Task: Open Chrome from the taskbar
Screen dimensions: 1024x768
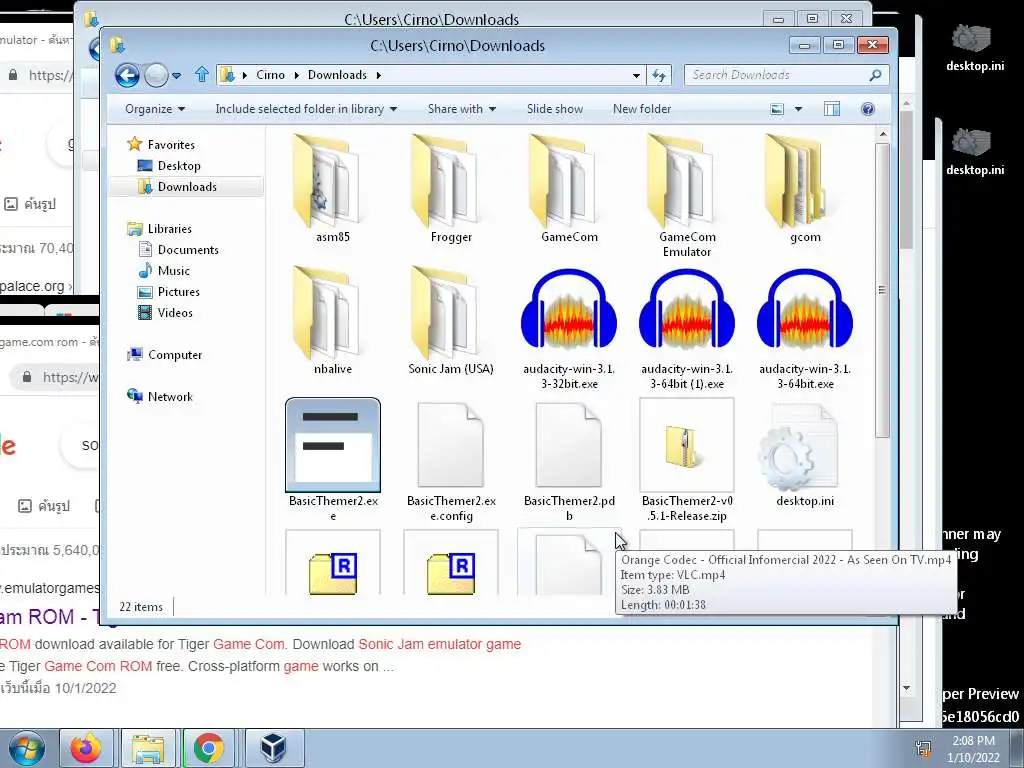Action: [x=208, y=748]
